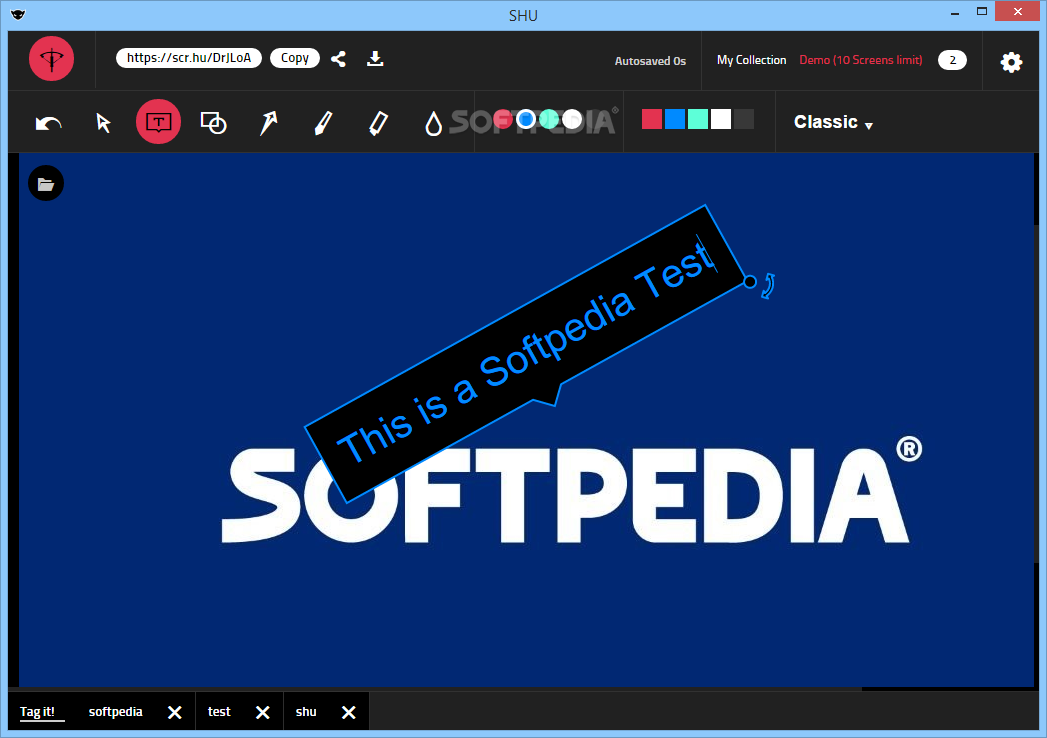Undo the last action
The image size is (1047, 738).
coord(48,123)
